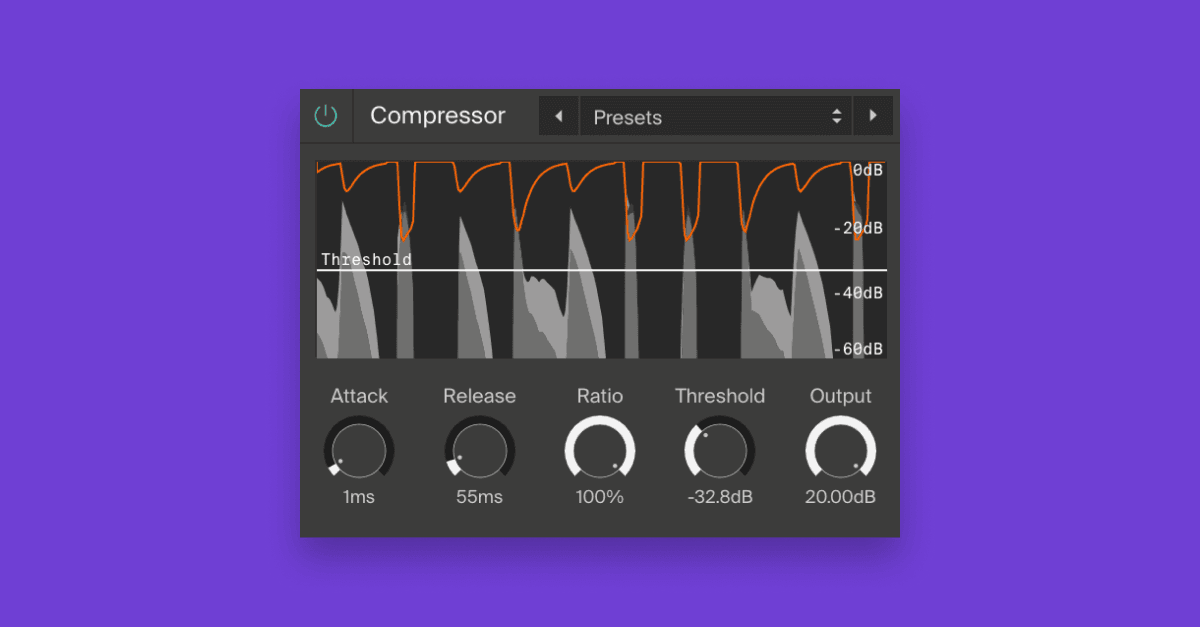Click the 20.00dB Output value

point(840,497)
